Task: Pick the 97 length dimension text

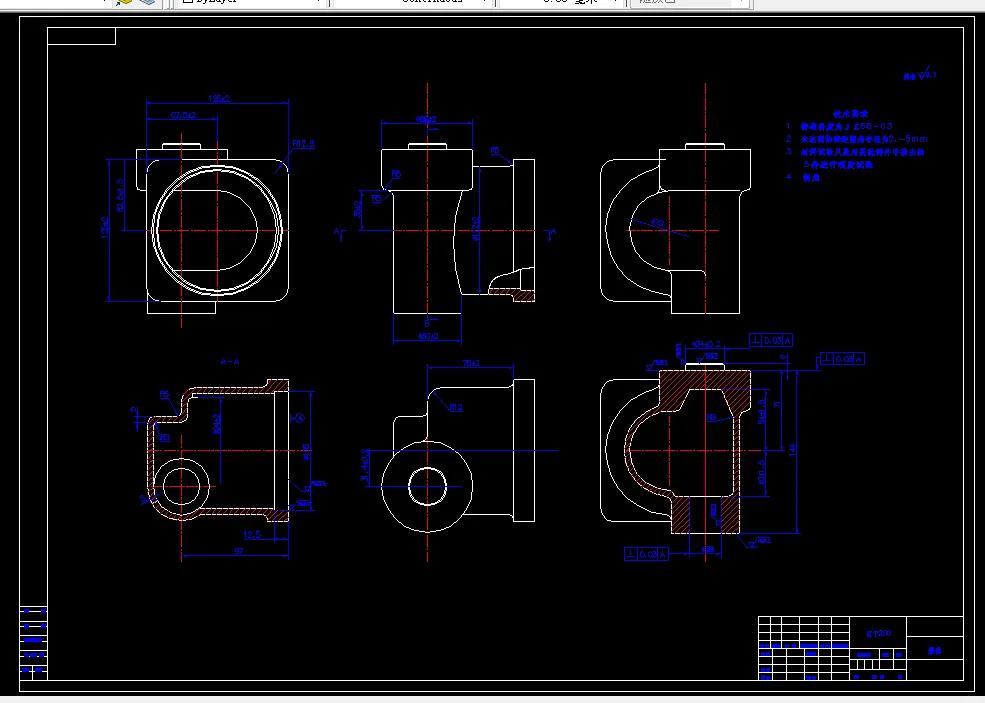Action: [239, 551]
